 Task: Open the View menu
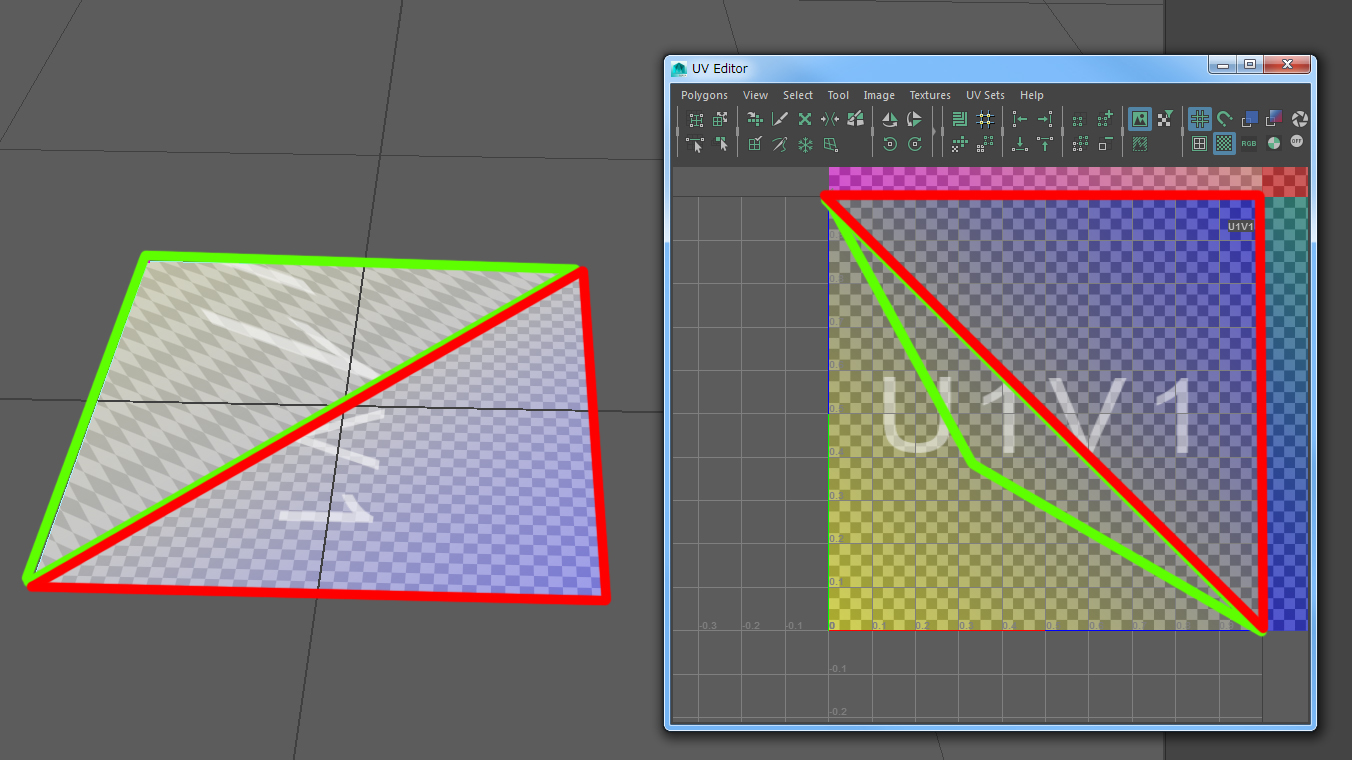tap(756, 95)
